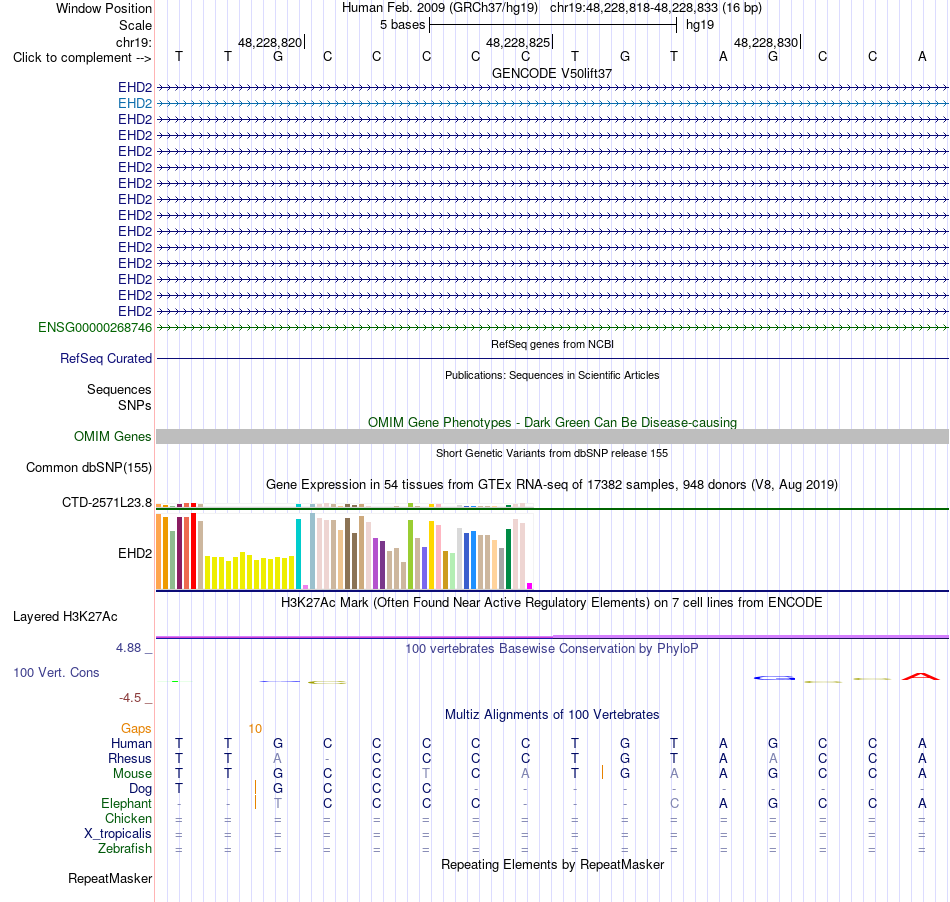This screenshot has height=902, width=950.
Task: Click 'Multiz Alignments of 100 Vertebrates' title
Action: (552, 715)
